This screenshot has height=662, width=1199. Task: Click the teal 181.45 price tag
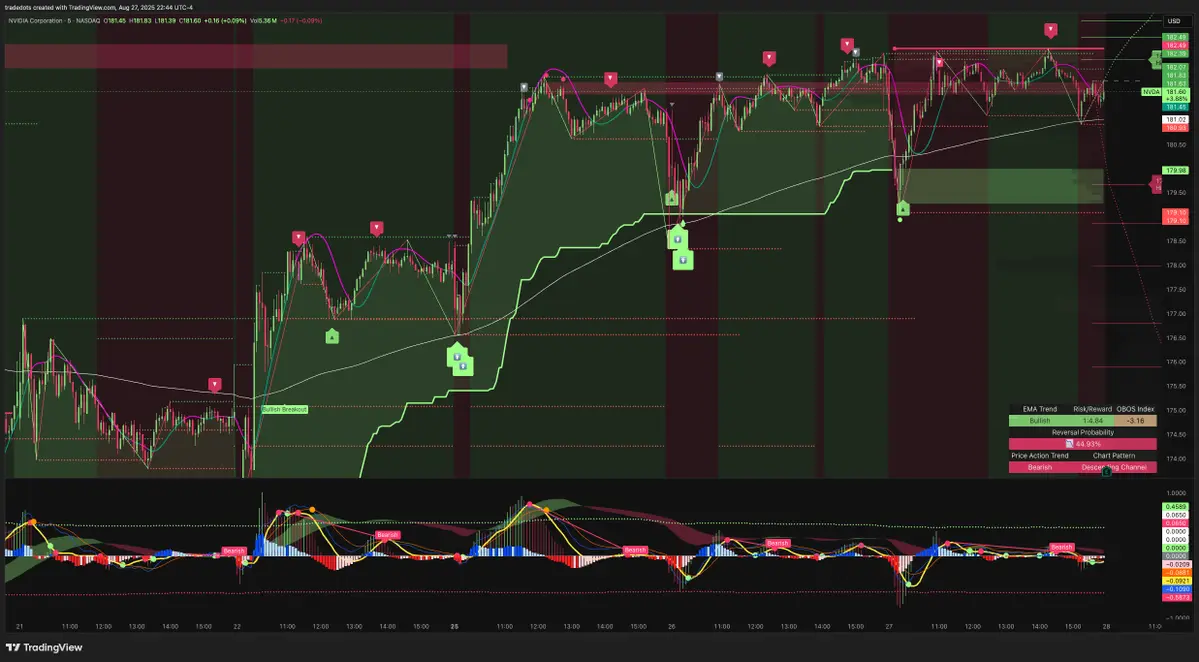coord(1176,107)
